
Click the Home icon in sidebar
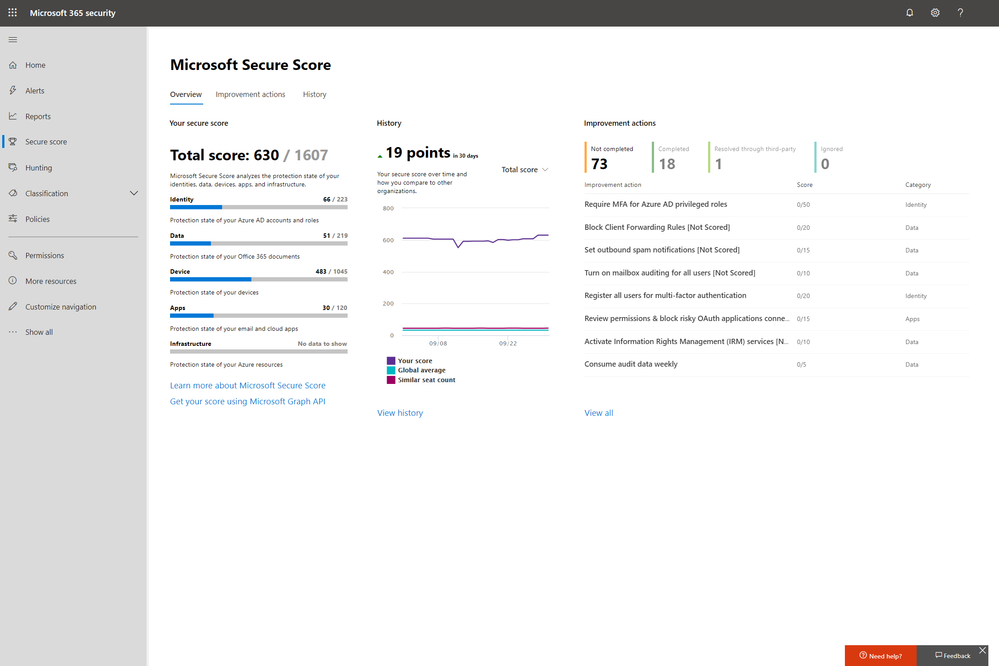coord(13,65)
